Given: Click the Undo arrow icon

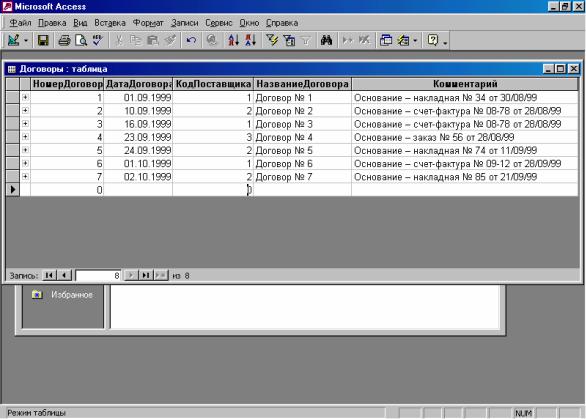Looking at the screenshot, I should 191,40.
